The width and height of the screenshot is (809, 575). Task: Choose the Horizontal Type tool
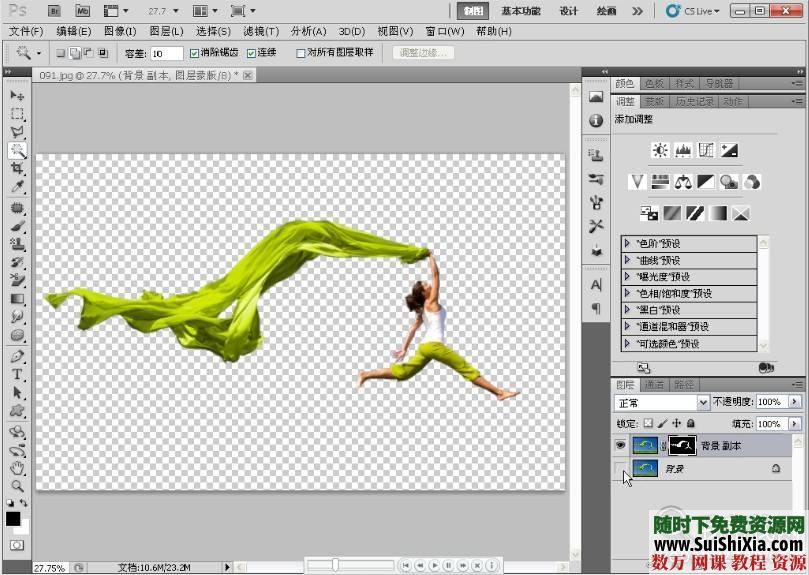pyautogui.click(x=17, y=374)
